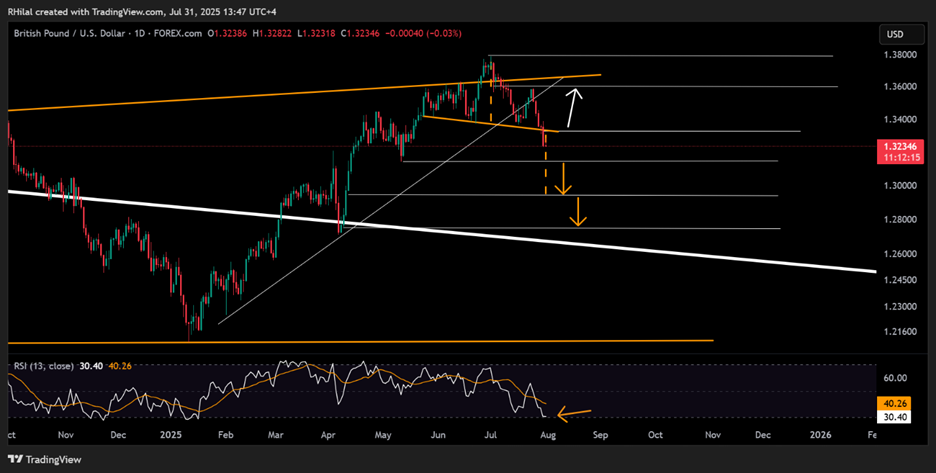Open the 1D interval in chart legend
Image resolution: width=936 pixels, height=473 pixels.
[144, 35]
